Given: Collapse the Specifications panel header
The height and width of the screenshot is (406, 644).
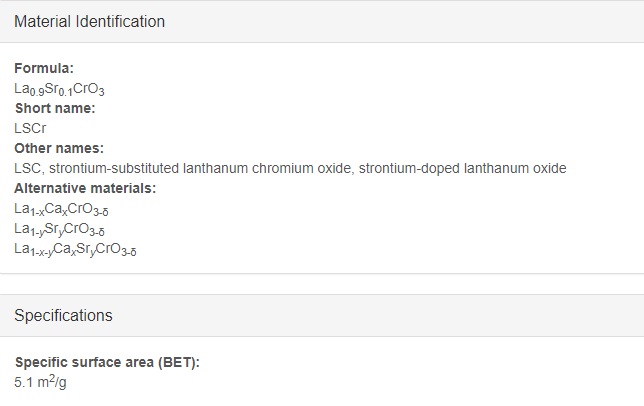Looking at the screenshot, I should click(x=322, y=315).
